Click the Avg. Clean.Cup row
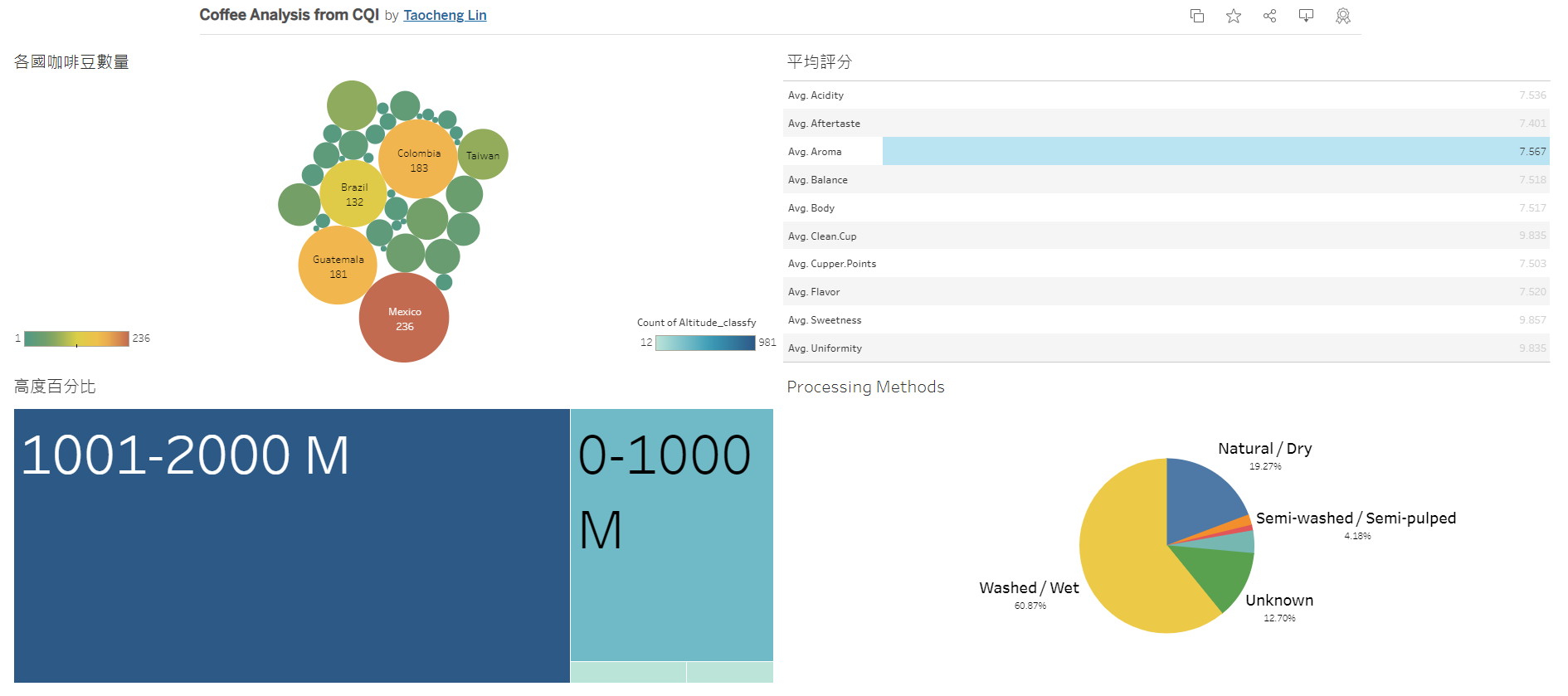Image resolution: width=1568 pixels, height=696 pixels. click(1166, 236)
